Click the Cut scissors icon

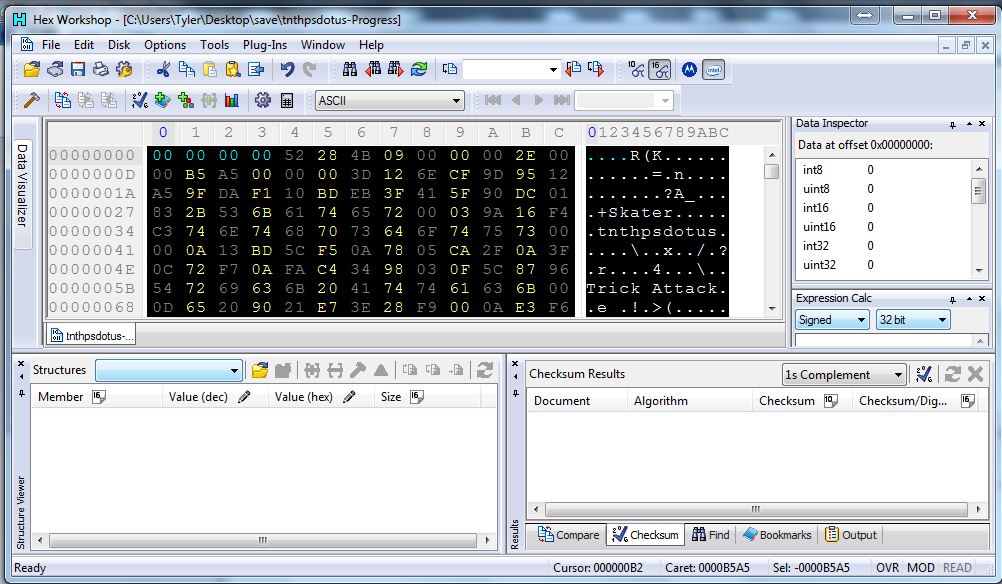tap(162, 69)
